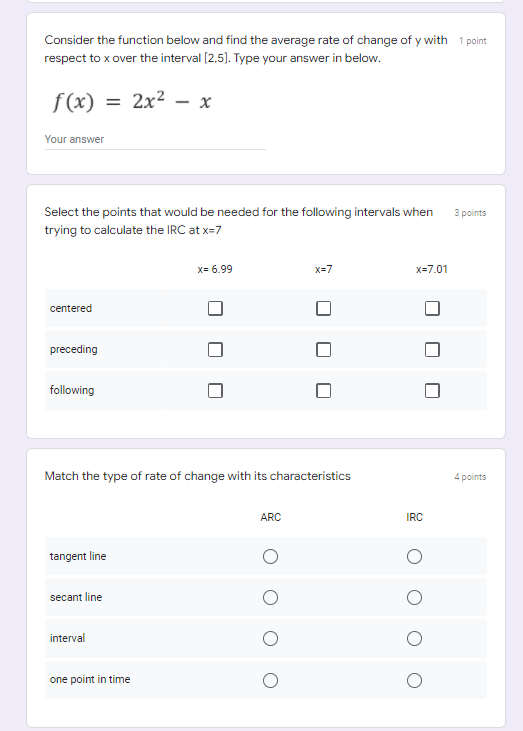Select IRC for tangent line
The height and width of the screenshot is (731, 523).
tap(414, 556)
